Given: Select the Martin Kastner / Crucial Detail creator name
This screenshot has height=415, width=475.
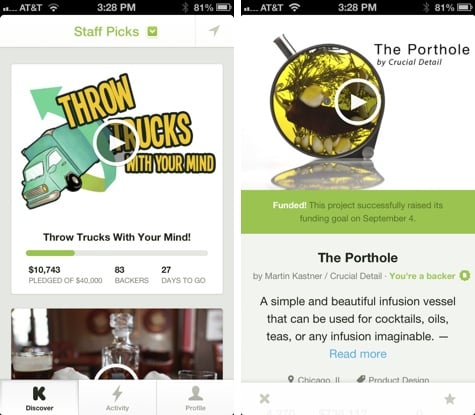Looking at the screenshot, I should point(323,276).
